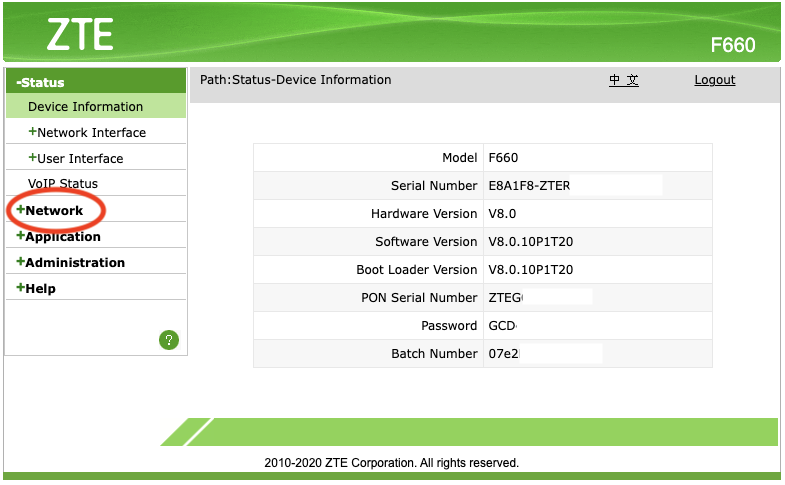Expand the Application menu section

click(58, 236)
